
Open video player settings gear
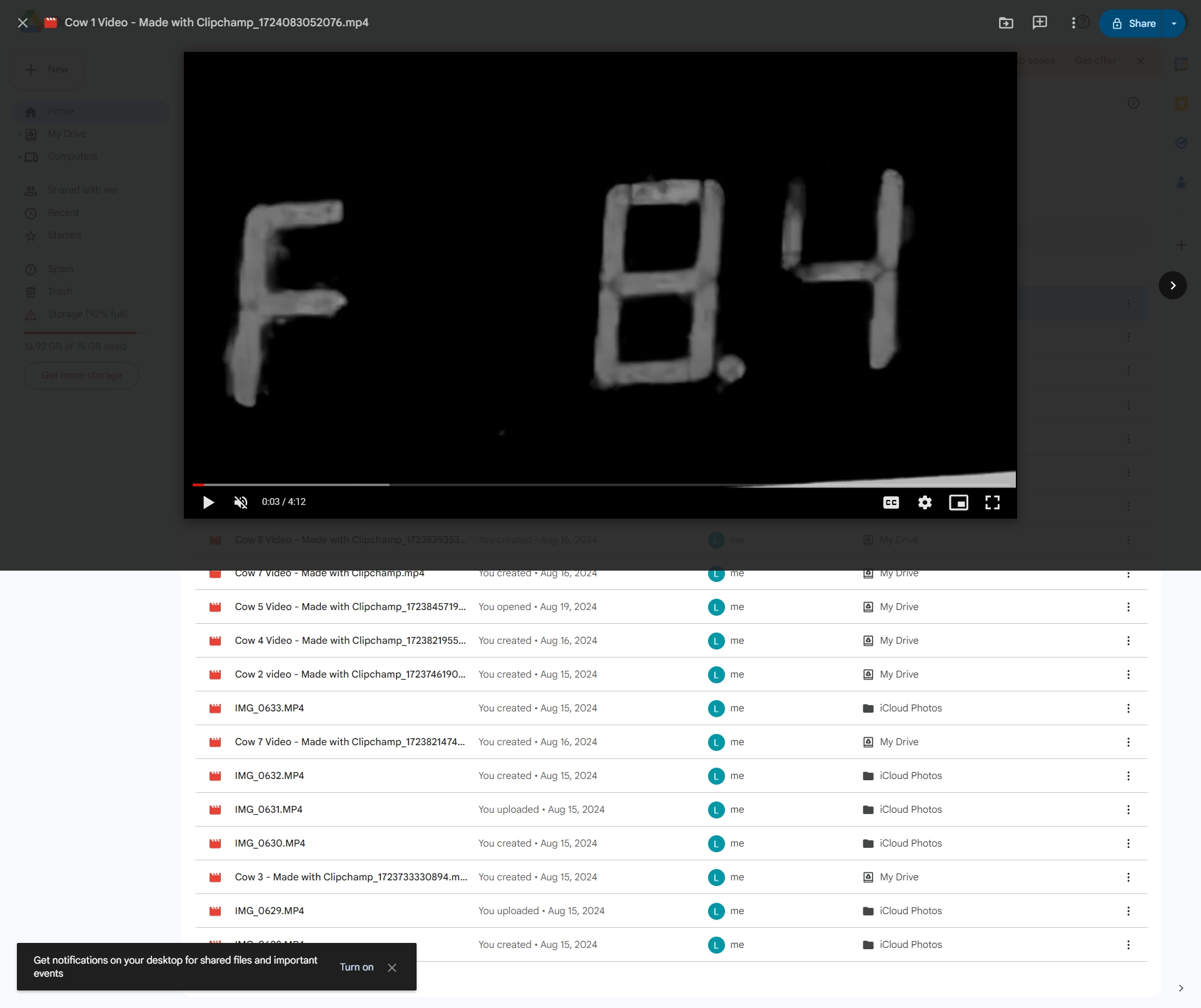click(925, 502)
